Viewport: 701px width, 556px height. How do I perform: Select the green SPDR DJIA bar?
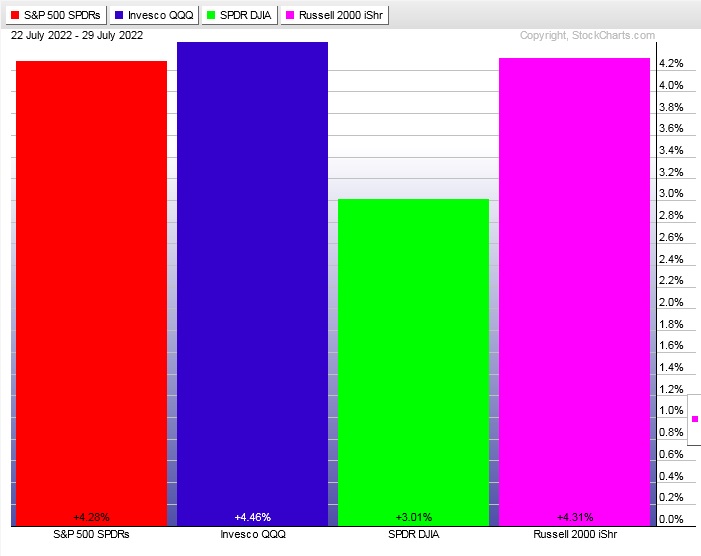pos(414,362)
